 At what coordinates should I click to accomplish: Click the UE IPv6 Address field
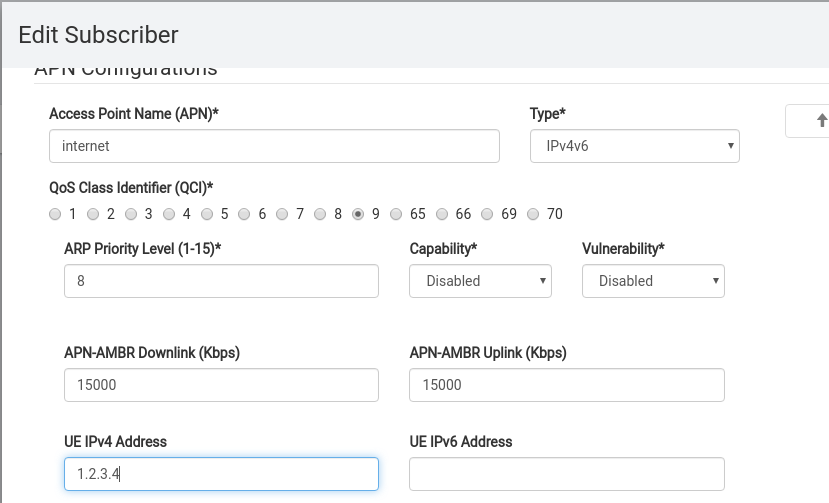pos(566,474)
